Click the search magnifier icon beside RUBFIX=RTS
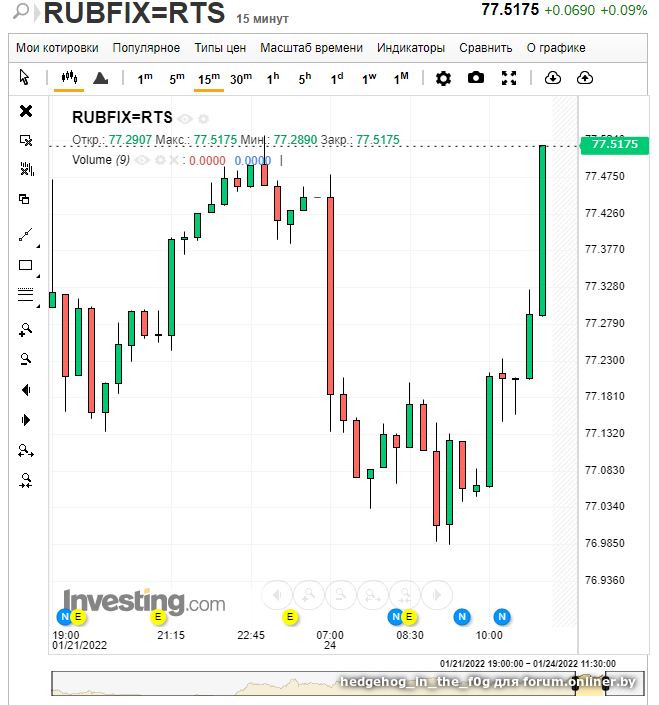This screenshot has height=705, width=659. 20,11
